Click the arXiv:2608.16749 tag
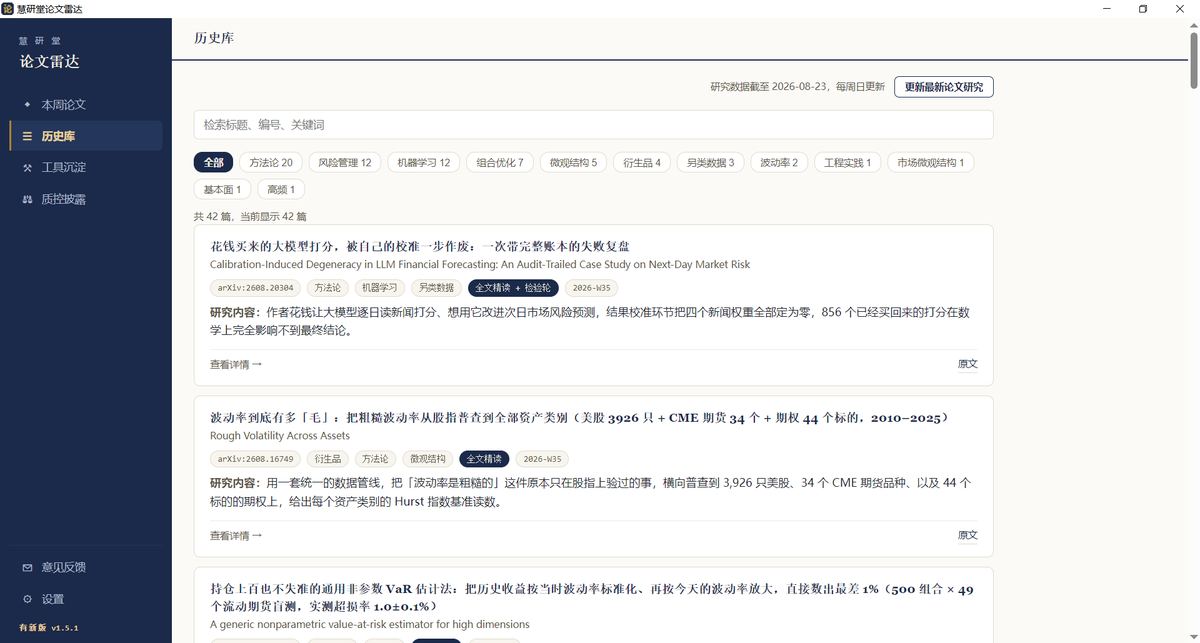The width and height of the screenshot is (1200, 643). coord(255,459)
